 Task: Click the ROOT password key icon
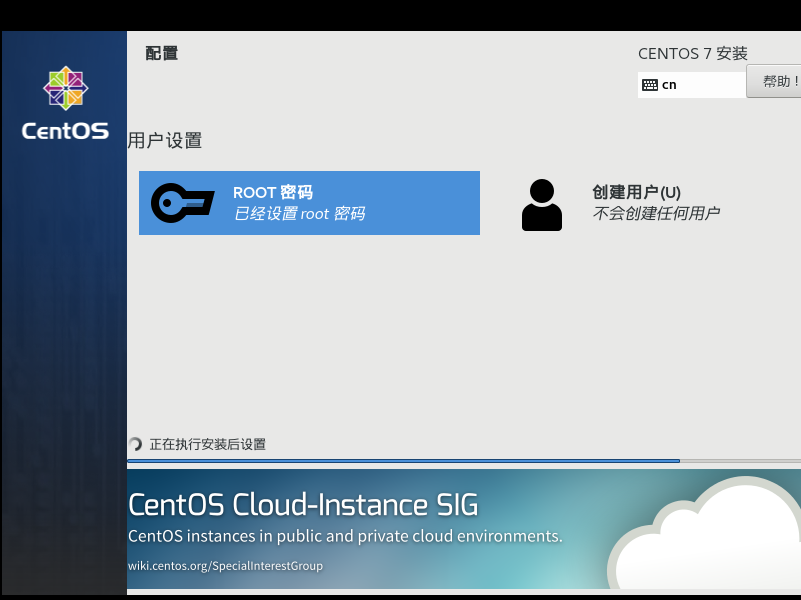coord(182,203)
